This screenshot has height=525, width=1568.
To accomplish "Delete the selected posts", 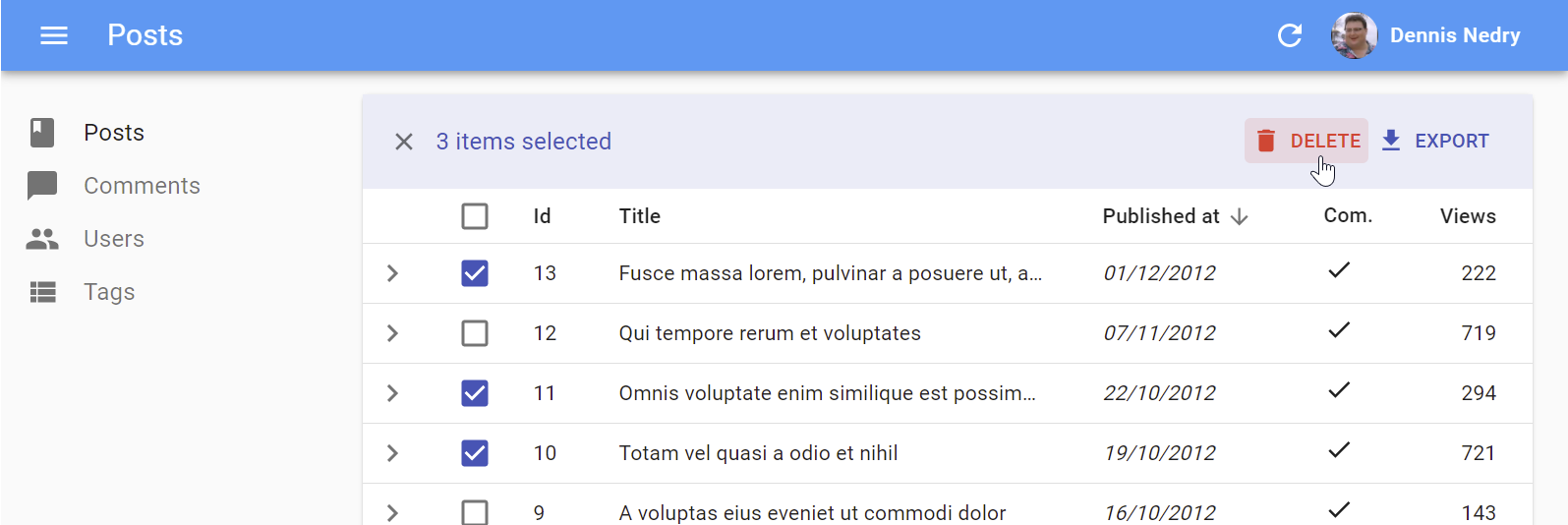I will tap(1307, 141).
